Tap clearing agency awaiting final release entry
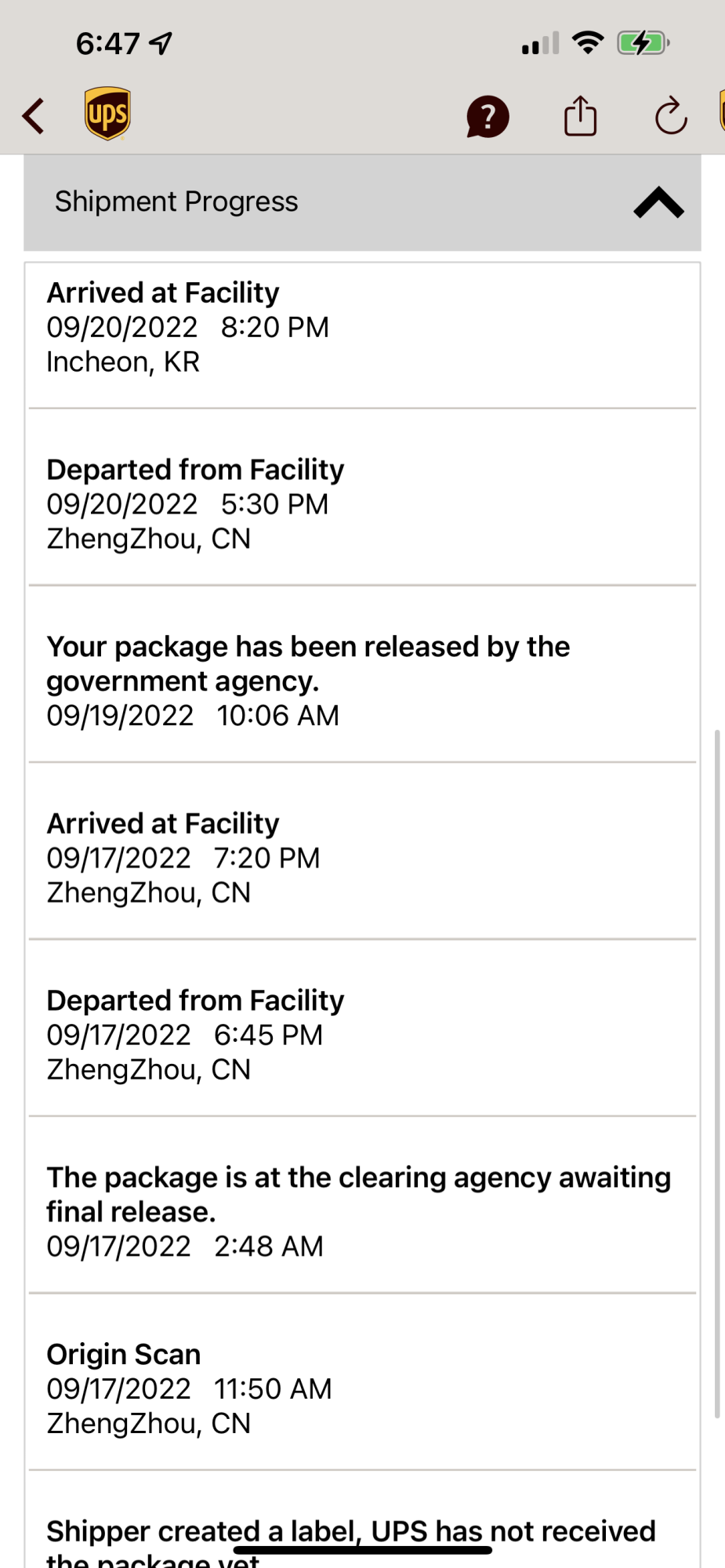725x1568 pixels. pos(362,1205)
